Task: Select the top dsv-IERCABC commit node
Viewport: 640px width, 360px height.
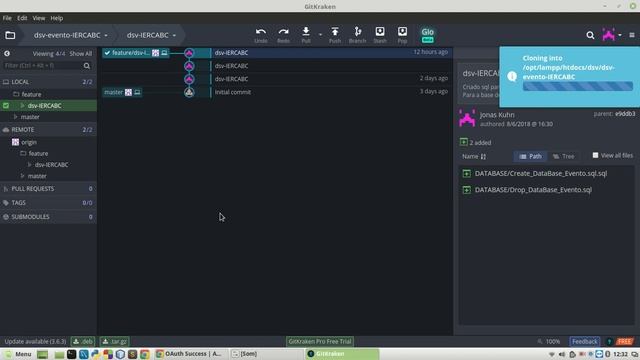Action: (189, 53)
